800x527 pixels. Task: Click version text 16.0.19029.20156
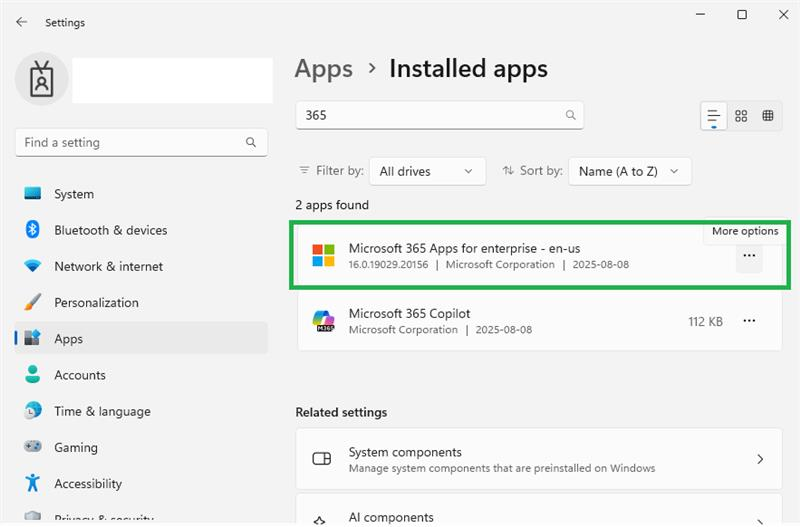pos(388,264)
